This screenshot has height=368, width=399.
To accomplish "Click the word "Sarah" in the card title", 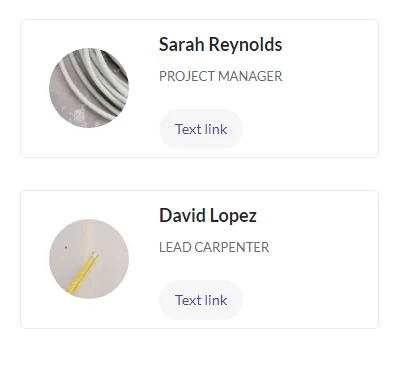I will pos(182,44).
